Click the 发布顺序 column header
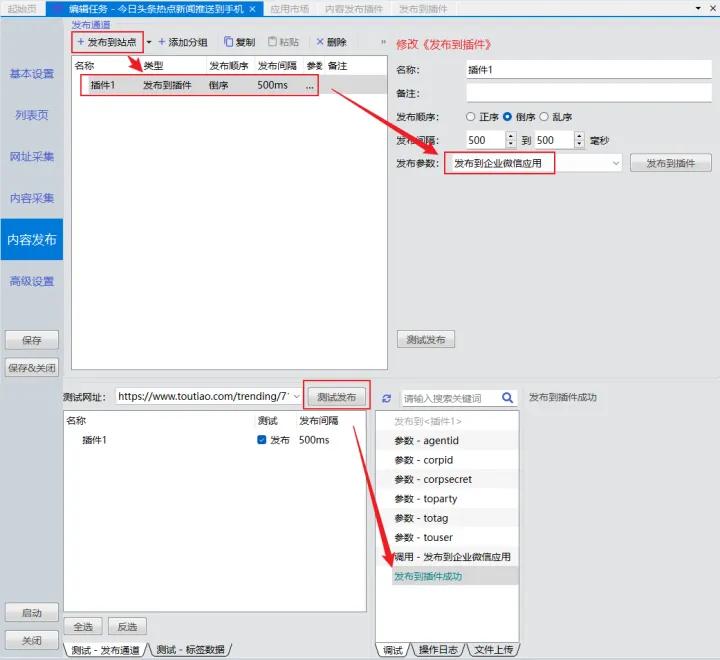This screenshot has width=720, height=660. pos(229,66)
